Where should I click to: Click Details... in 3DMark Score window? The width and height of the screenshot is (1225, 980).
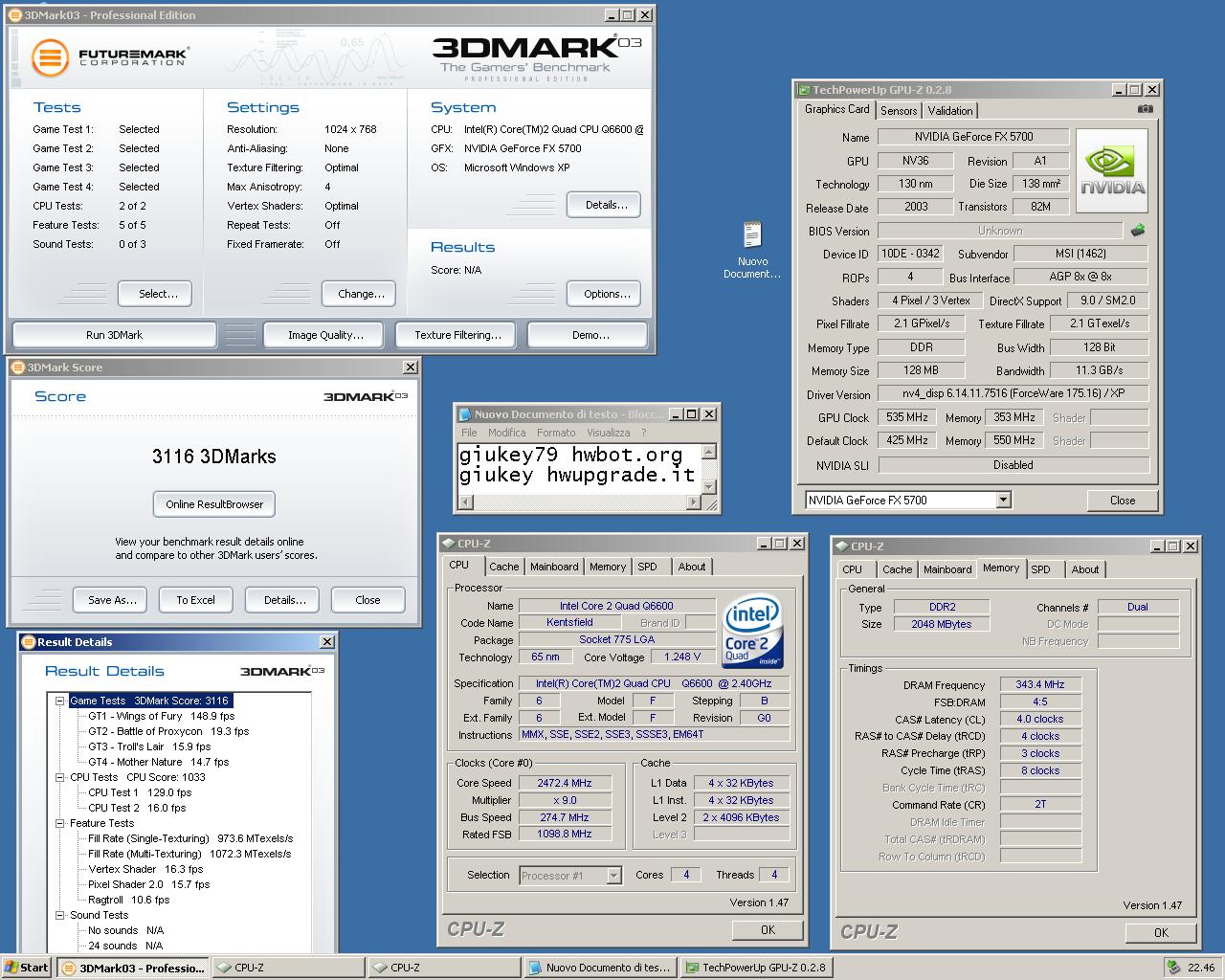284,600
